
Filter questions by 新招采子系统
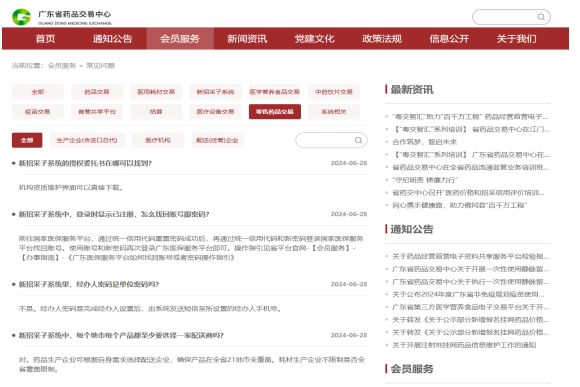click(215, 92)
